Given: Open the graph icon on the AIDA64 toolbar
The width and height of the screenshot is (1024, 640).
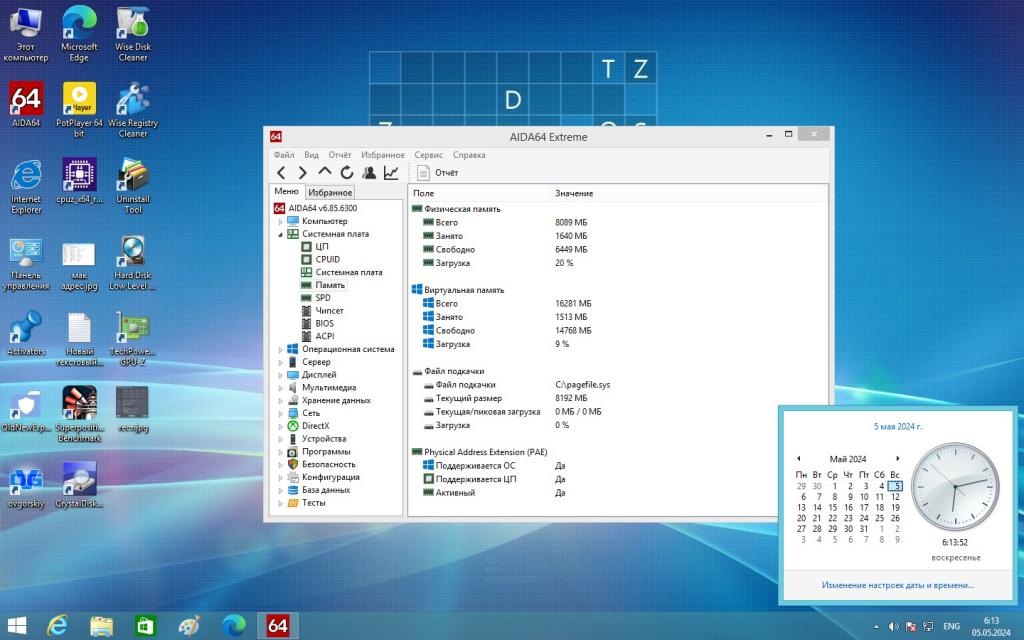Looking at the screenshot, I should tap(391, 172).
